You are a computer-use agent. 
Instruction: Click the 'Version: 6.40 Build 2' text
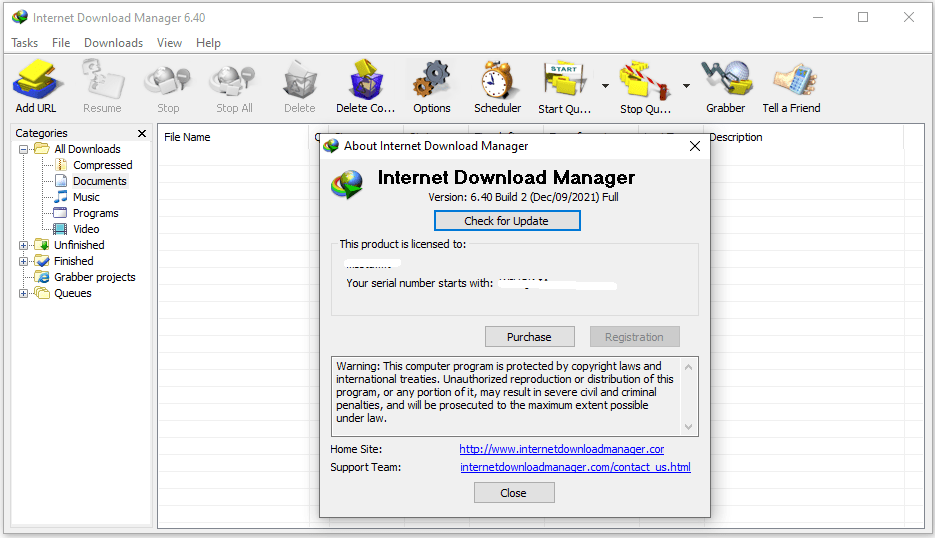point(478,197)
